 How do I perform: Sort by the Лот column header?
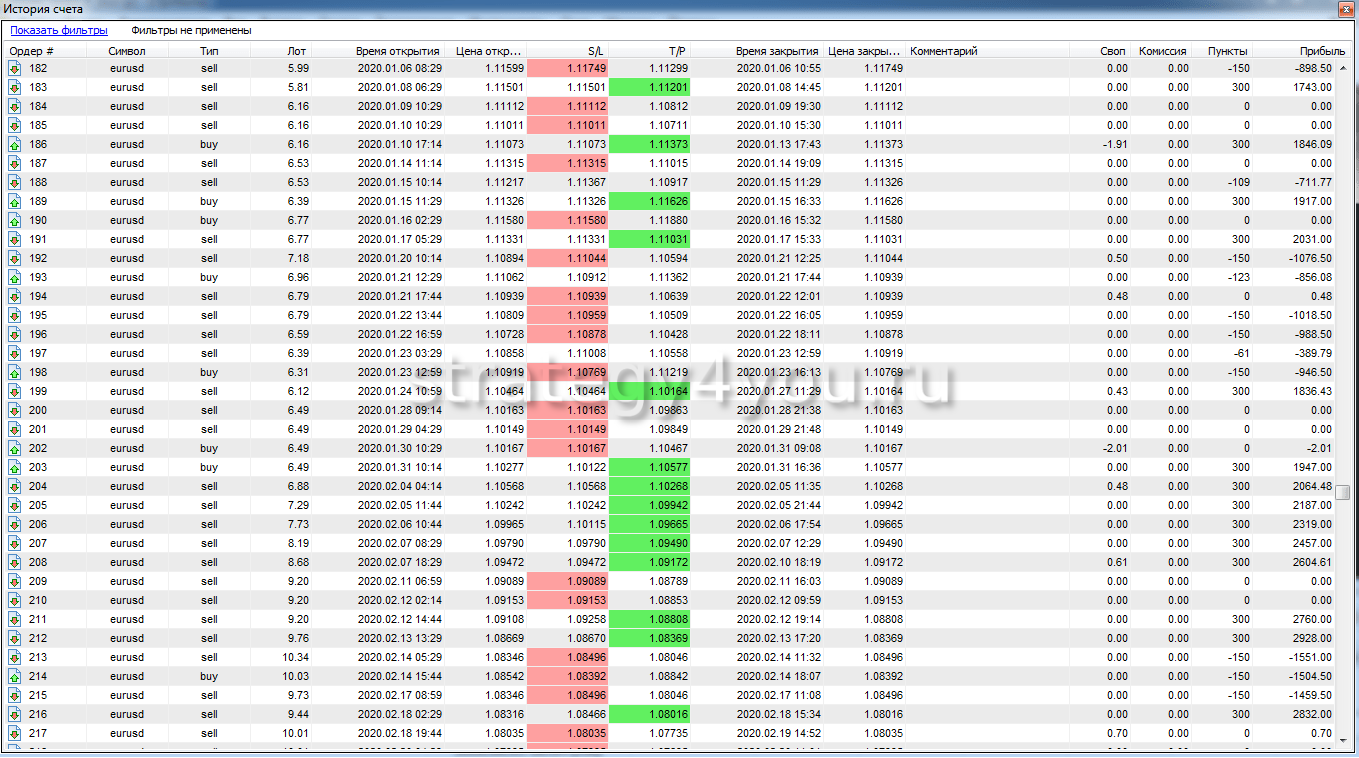pyautogui.click(x=297, y=51)
